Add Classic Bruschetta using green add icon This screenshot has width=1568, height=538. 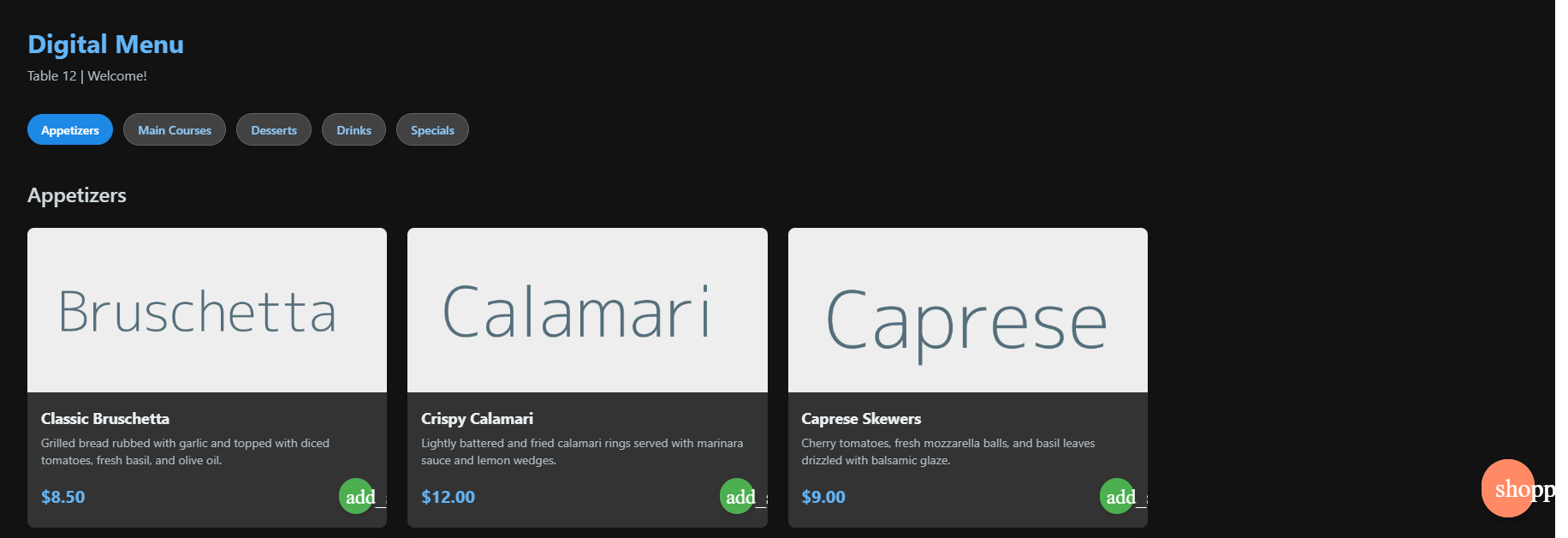pos(356,496)
